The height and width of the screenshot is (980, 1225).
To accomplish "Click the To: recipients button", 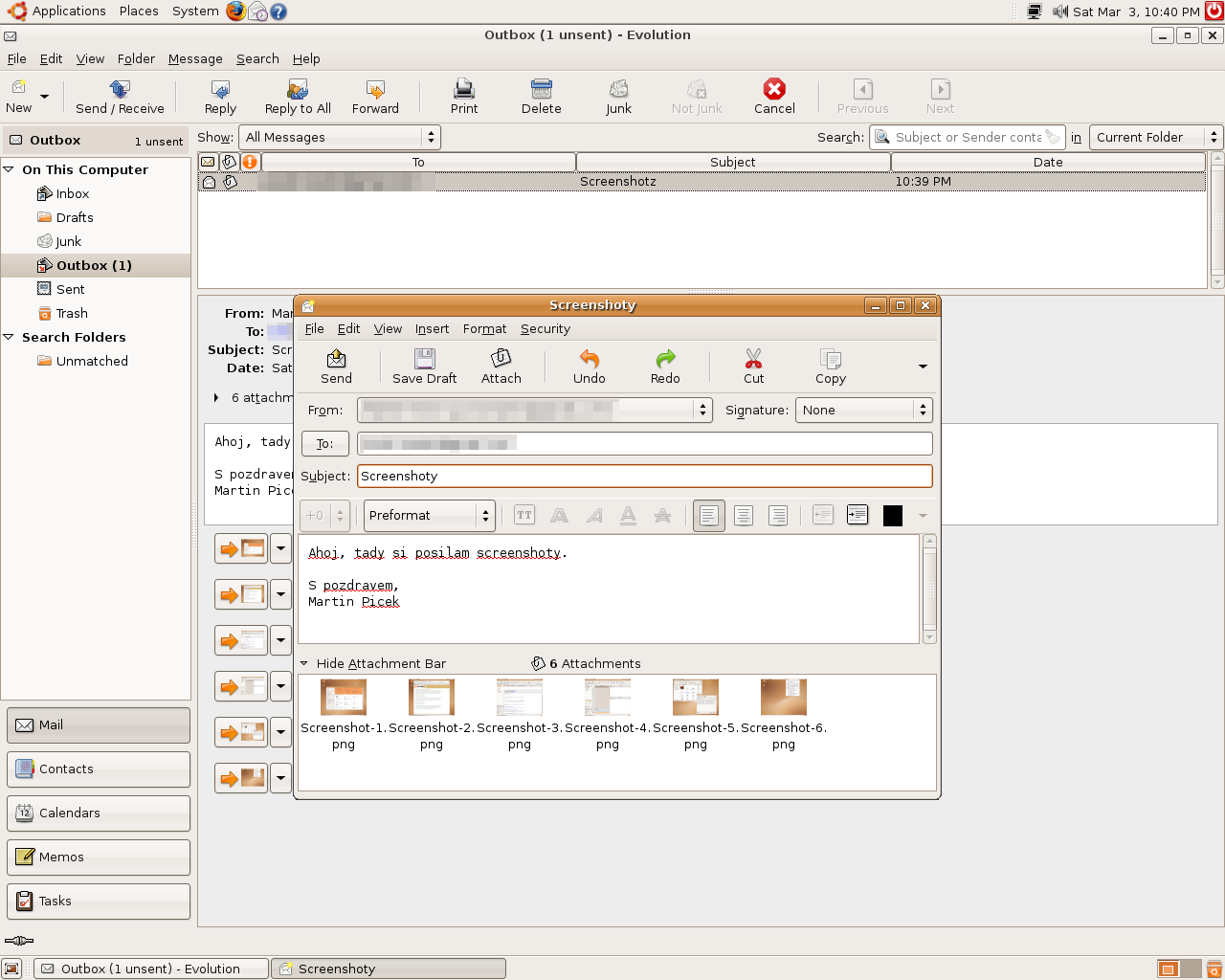I will 325,444.
